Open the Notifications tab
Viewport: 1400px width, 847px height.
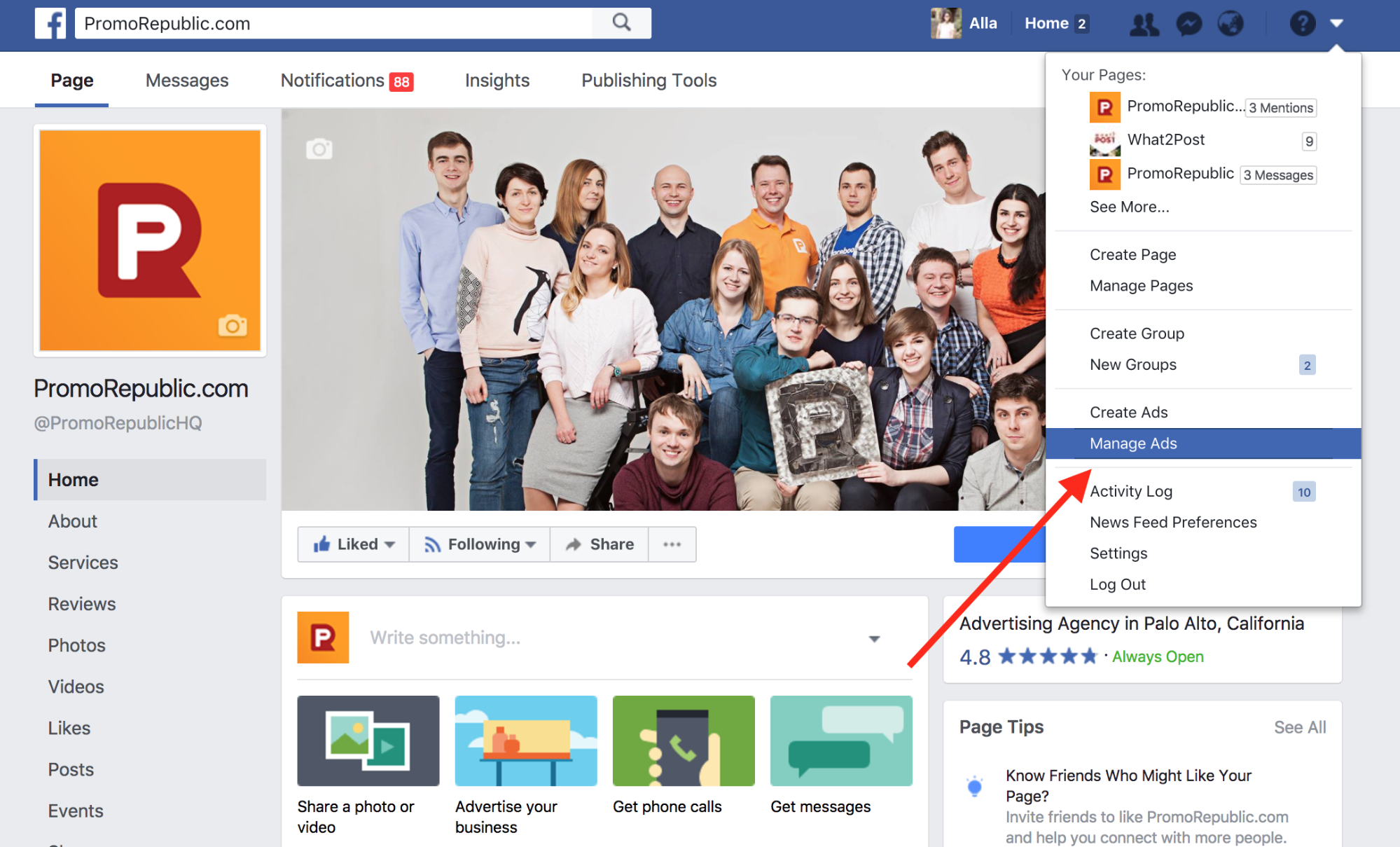(347, 81)
